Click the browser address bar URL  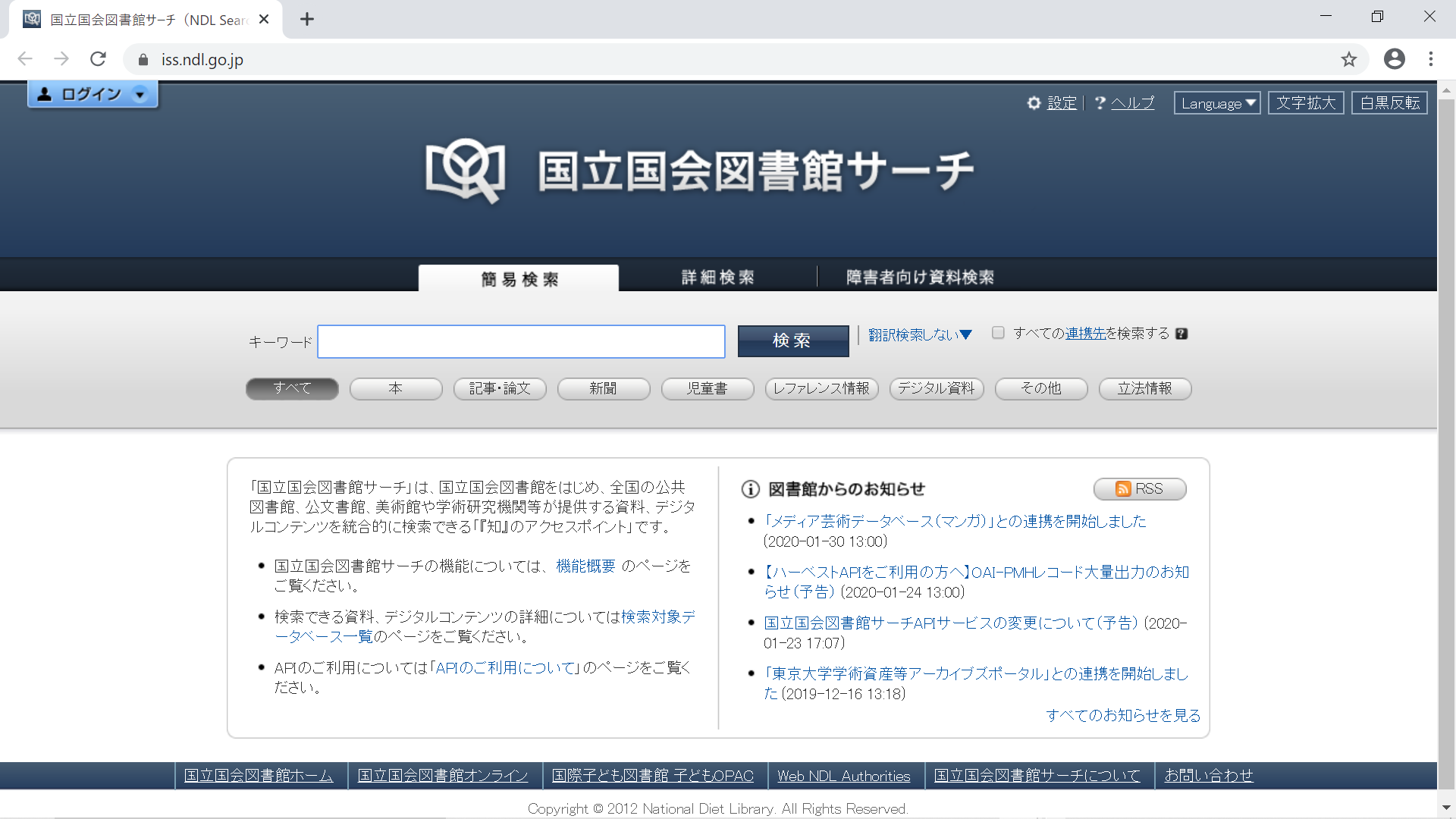202,59
